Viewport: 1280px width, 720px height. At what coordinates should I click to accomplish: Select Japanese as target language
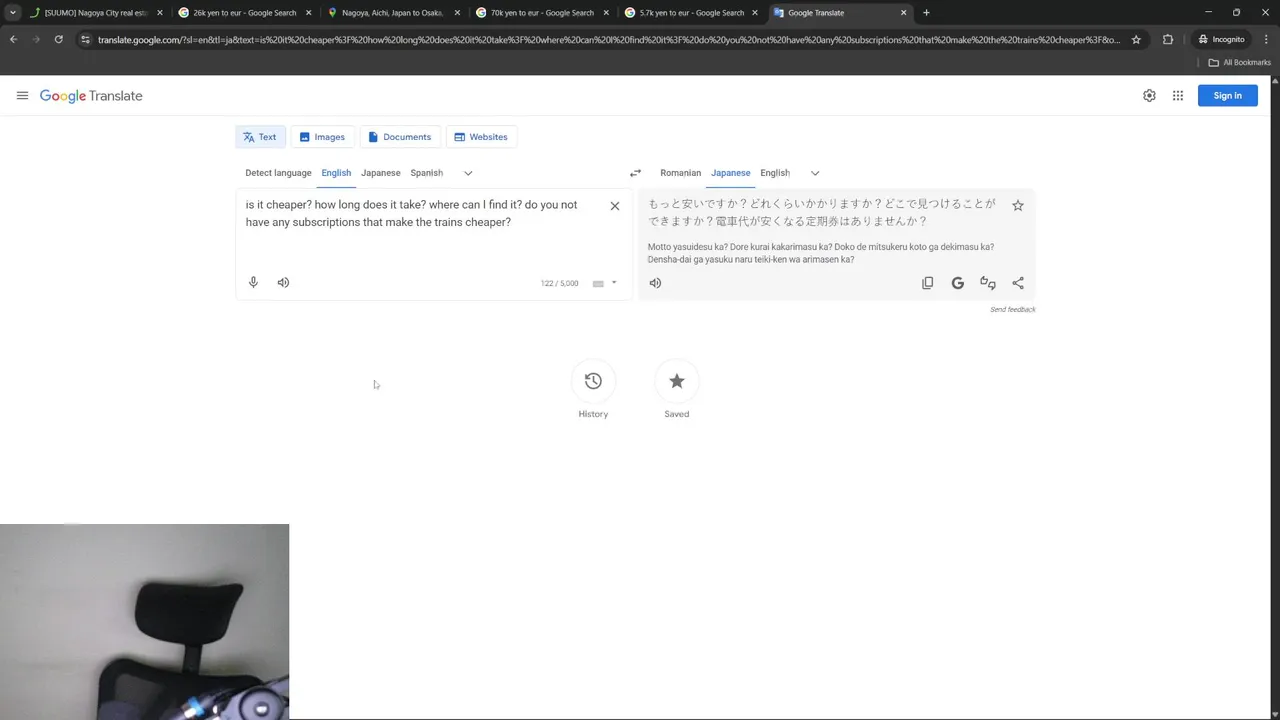click(730, 173)
